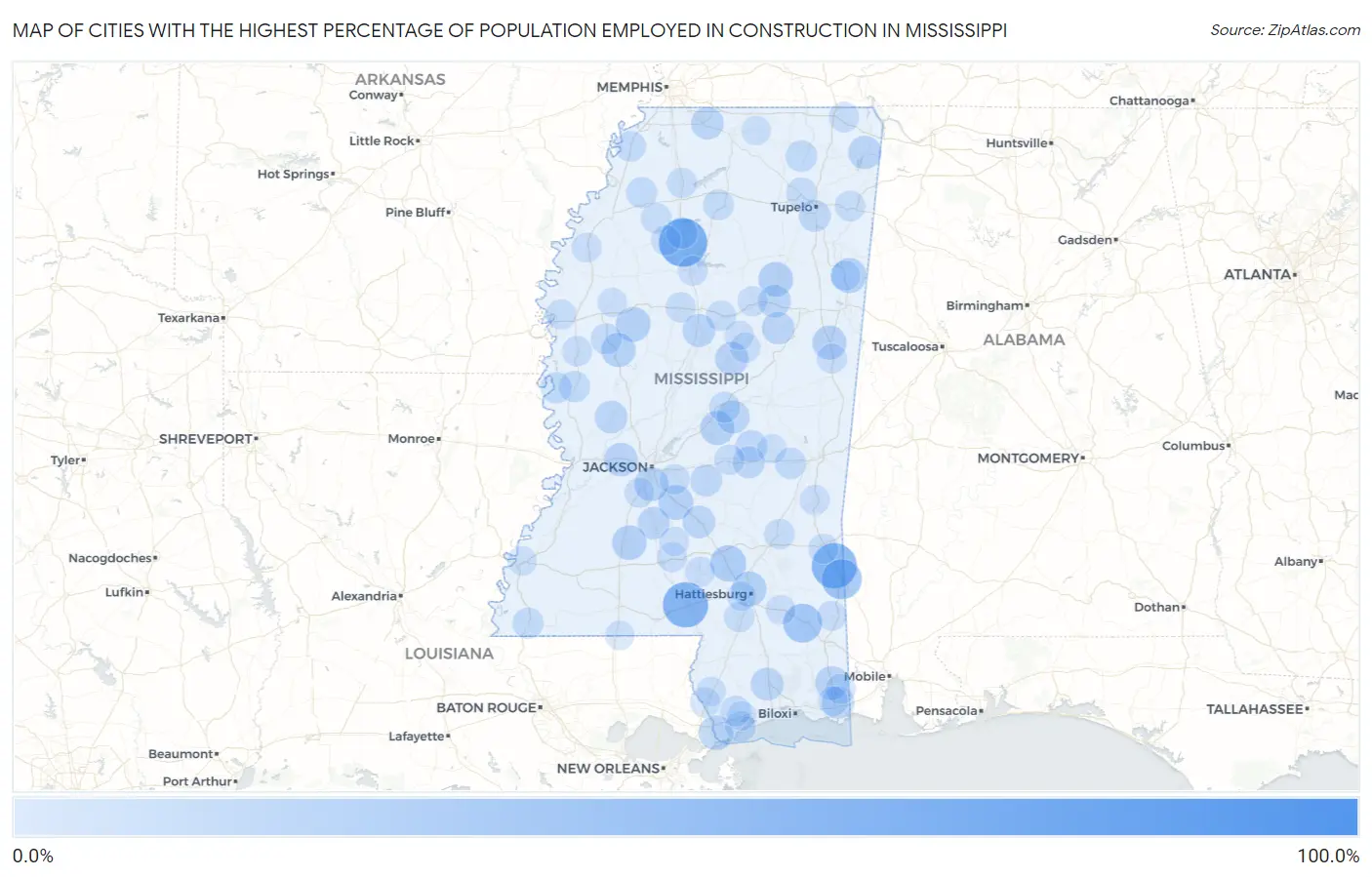Click the Nacogdoches city label

point(110,558)
